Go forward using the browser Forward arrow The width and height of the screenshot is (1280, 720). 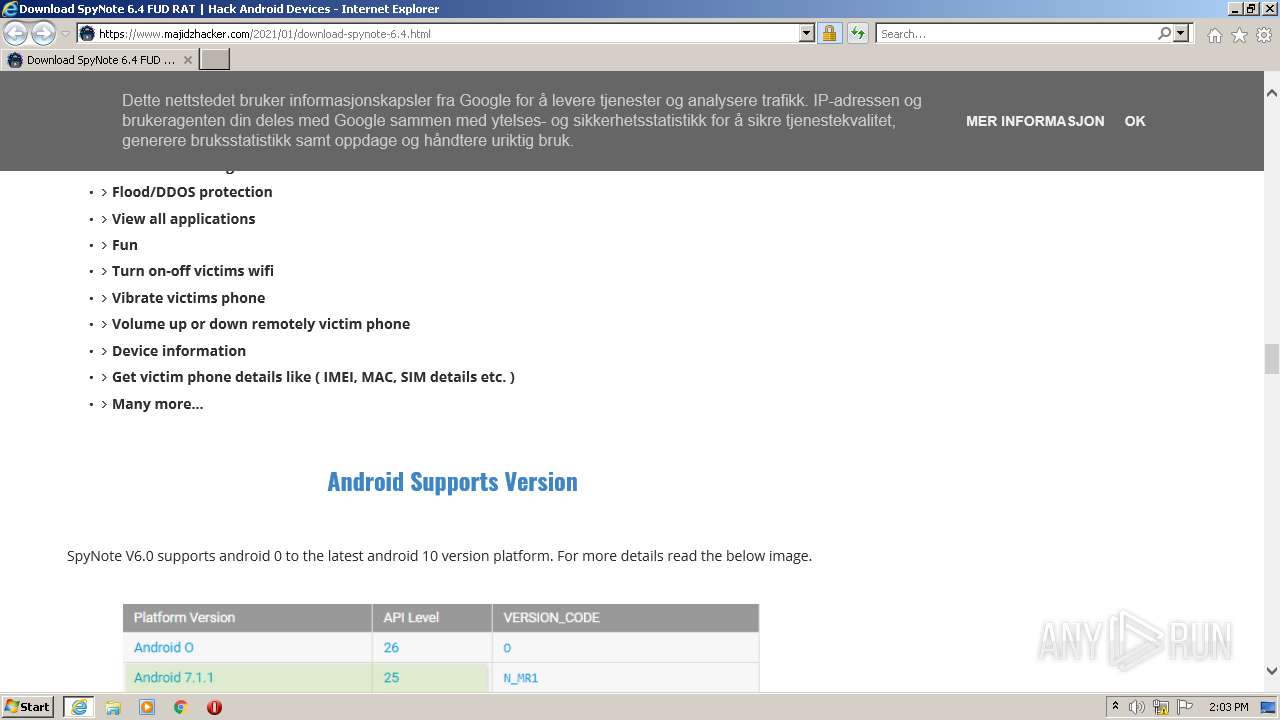tap(43, 34)
